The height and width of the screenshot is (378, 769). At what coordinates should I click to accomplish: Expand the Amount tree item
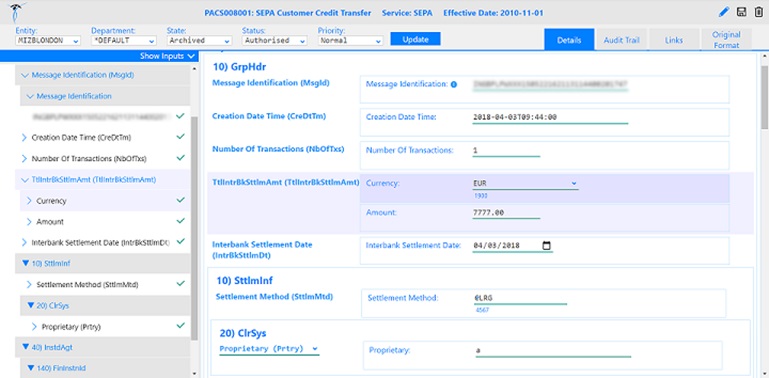(x=29, y=222)
